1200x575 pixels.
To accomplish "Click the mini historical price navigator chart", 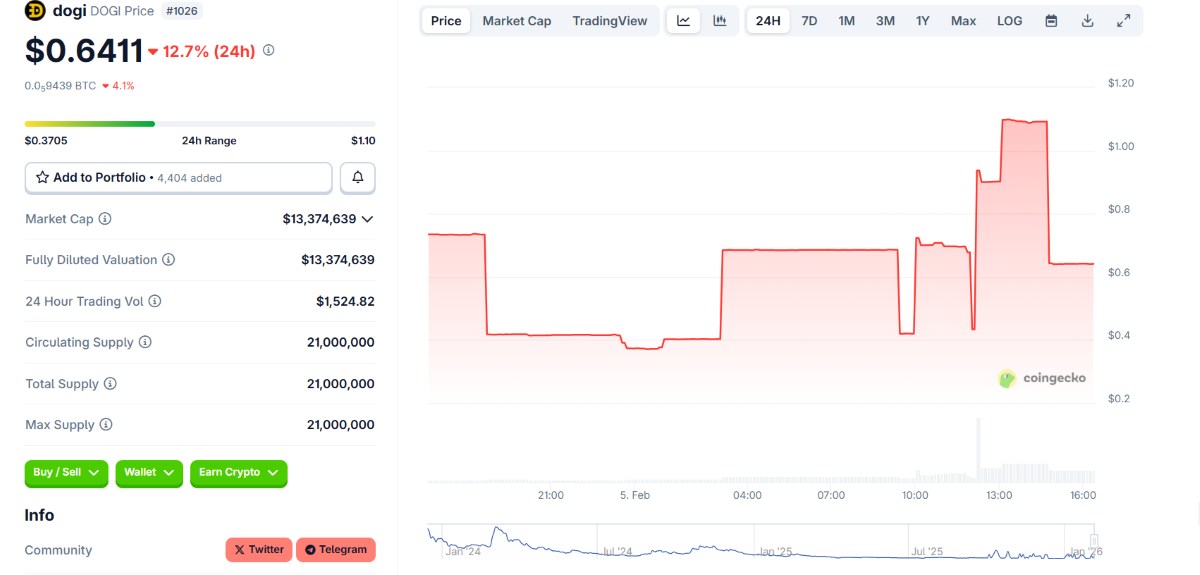I will (x=760, y=543).
